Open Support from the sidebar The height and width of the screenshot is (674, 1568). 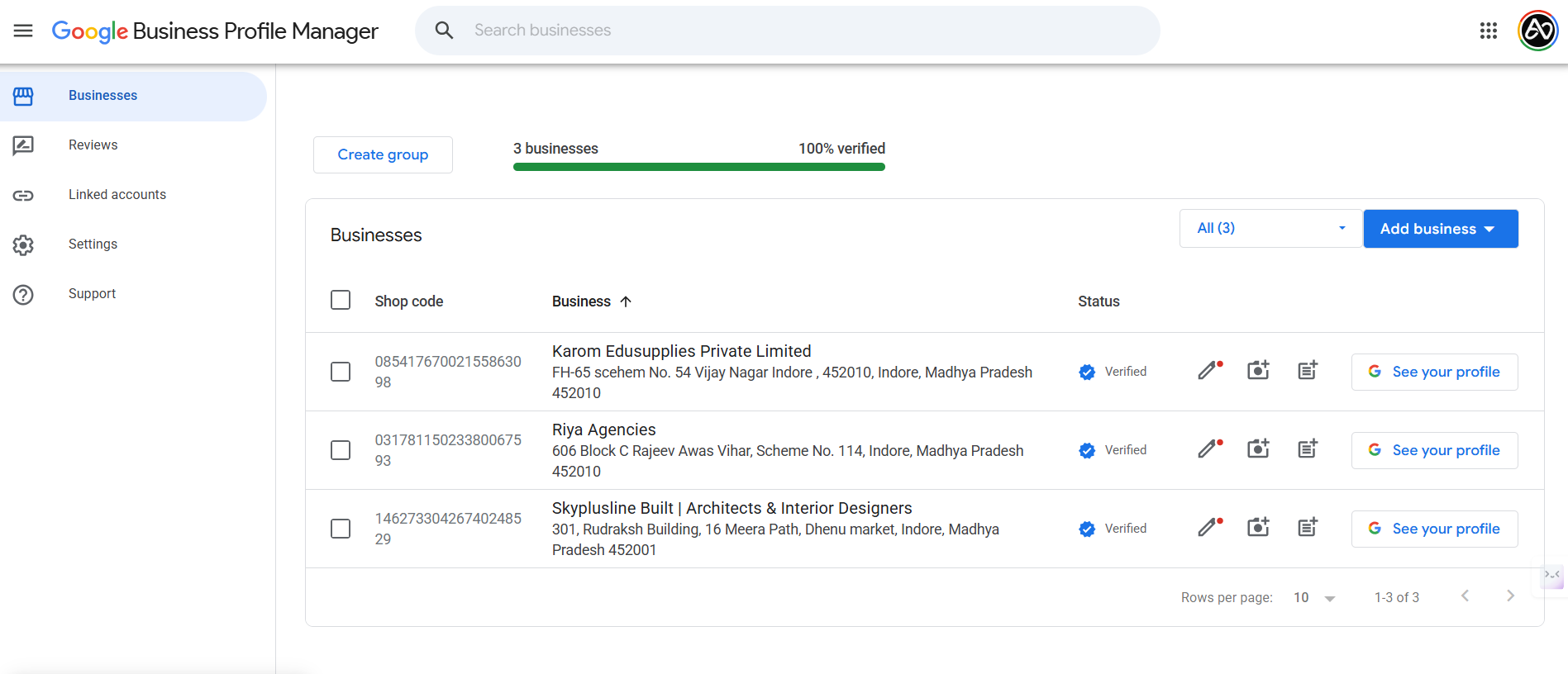tap(133, 294)
